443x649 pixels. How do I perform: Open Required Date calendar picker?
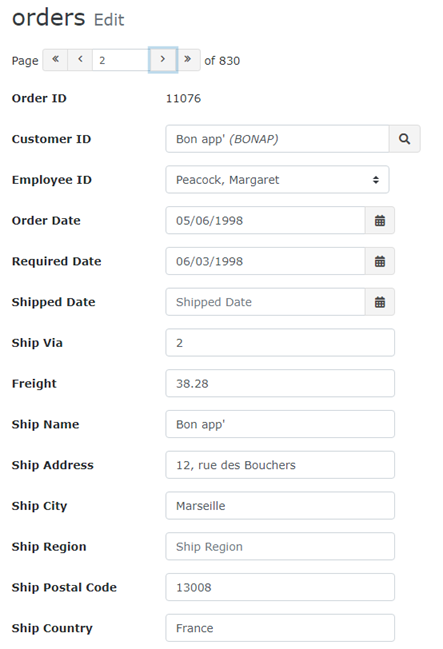tap(380, 261)
